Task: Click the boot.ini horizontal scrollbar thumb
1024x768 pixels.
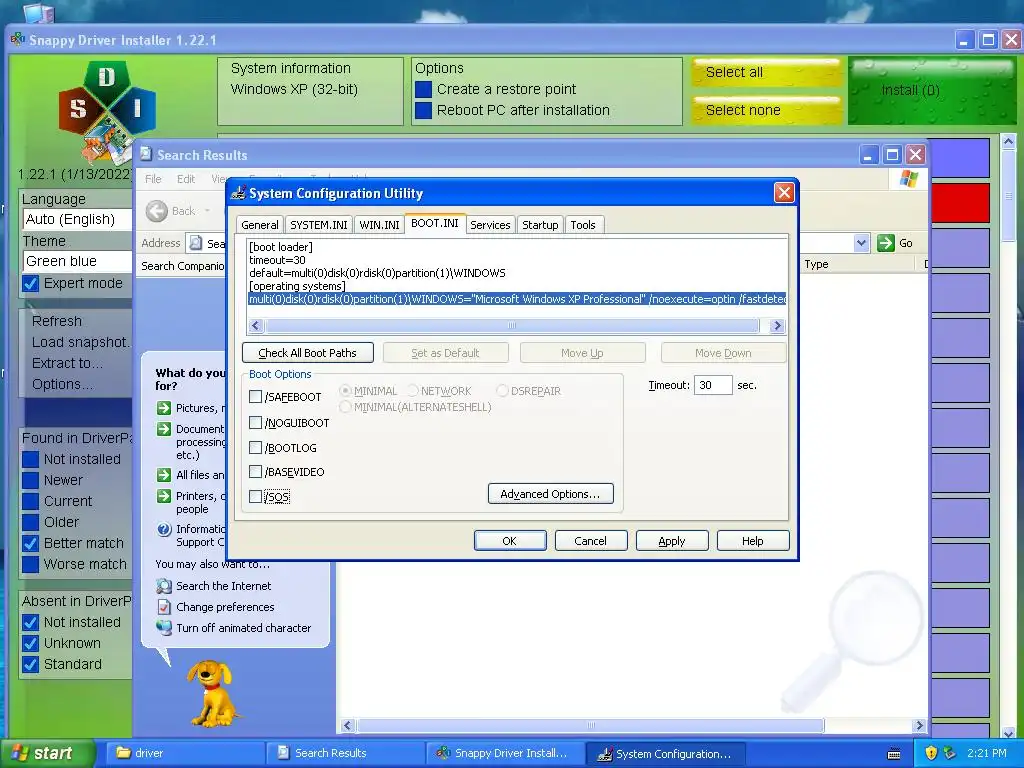Action: pyautogui.click(x=512, y=325)
